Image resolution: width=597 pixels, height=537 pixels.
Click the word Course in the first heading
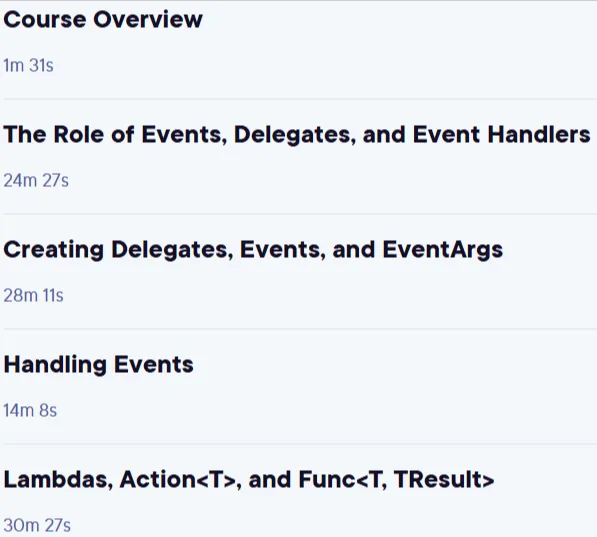coord(45,19)
